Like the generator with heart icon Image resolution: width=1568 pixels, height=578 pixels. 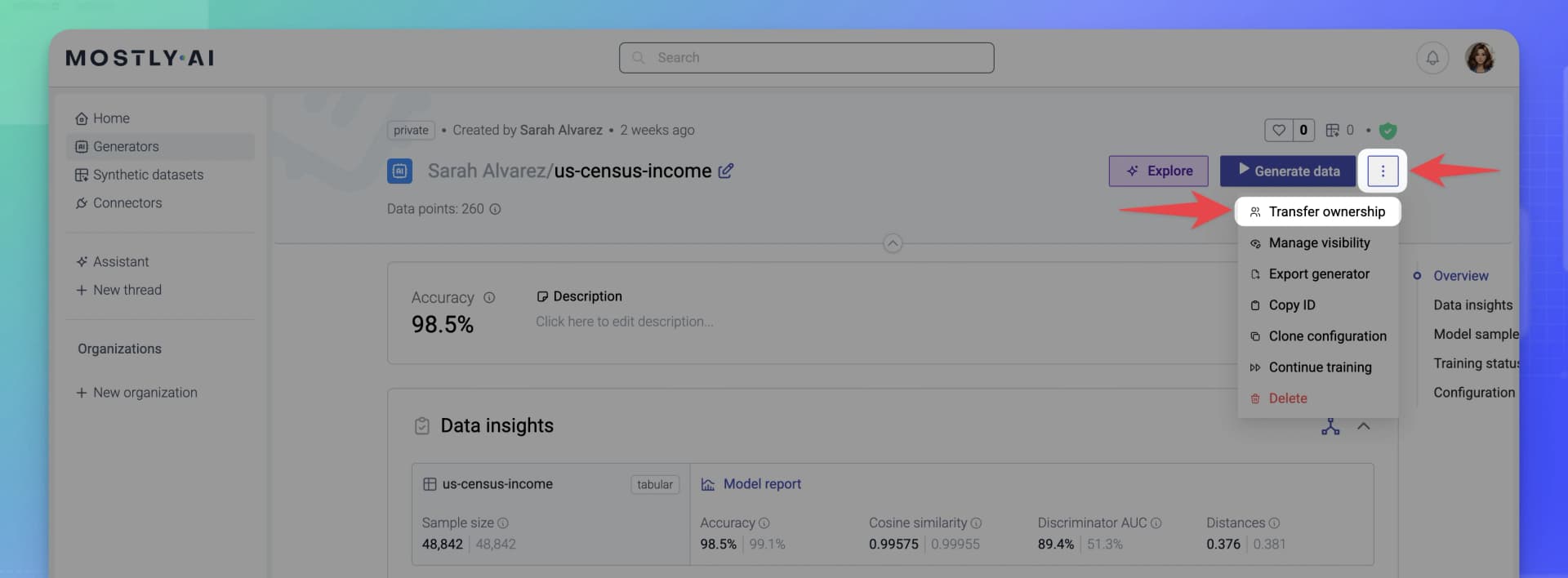(x=1279, y=130)
